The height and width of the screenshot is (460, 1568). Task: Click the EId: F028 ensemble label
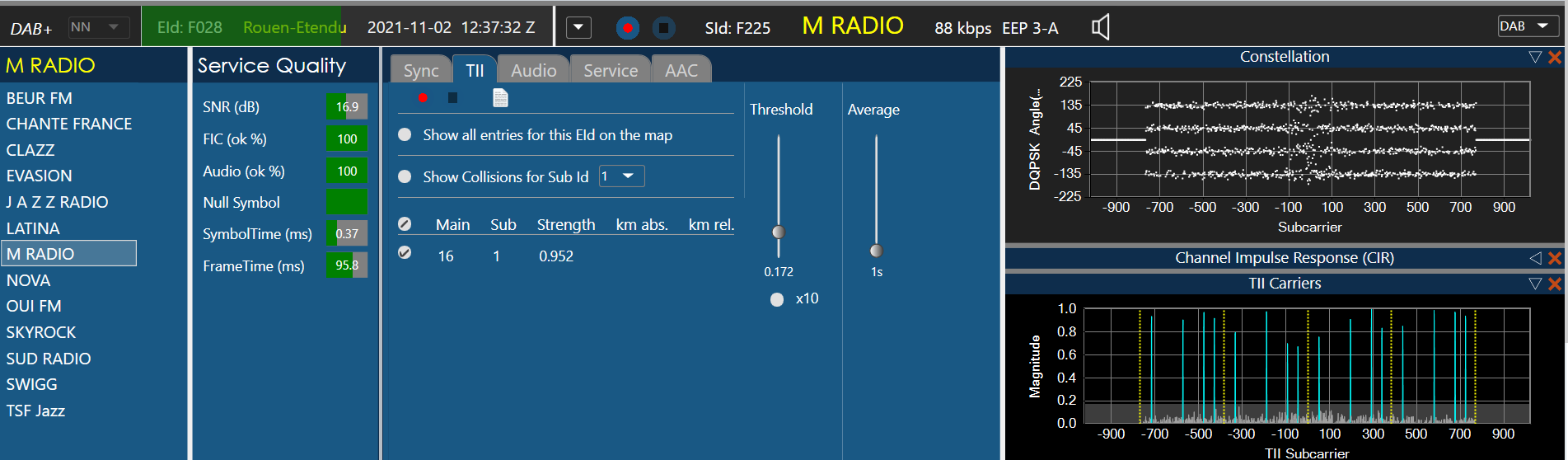point(190,27)
